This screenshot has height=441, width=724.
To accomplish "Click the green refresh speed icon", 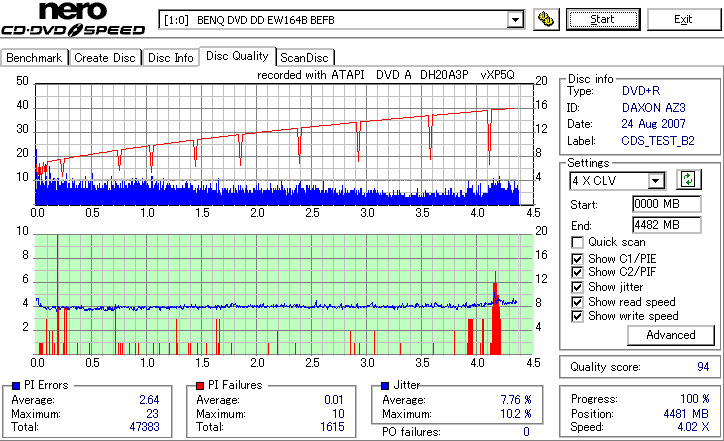I will coord(688,179).
